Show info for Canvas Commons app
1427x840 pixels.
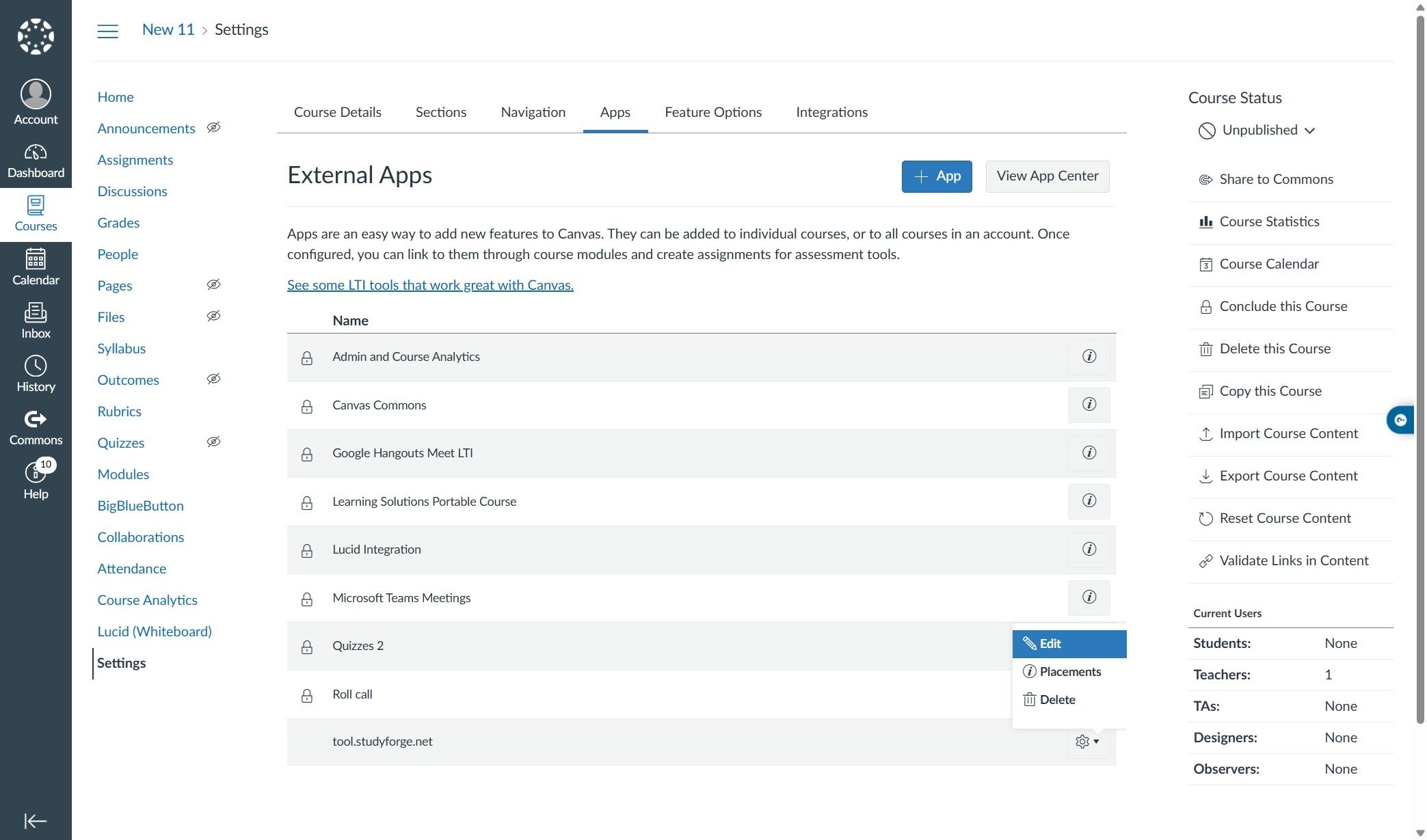[x=1089, y=405]
